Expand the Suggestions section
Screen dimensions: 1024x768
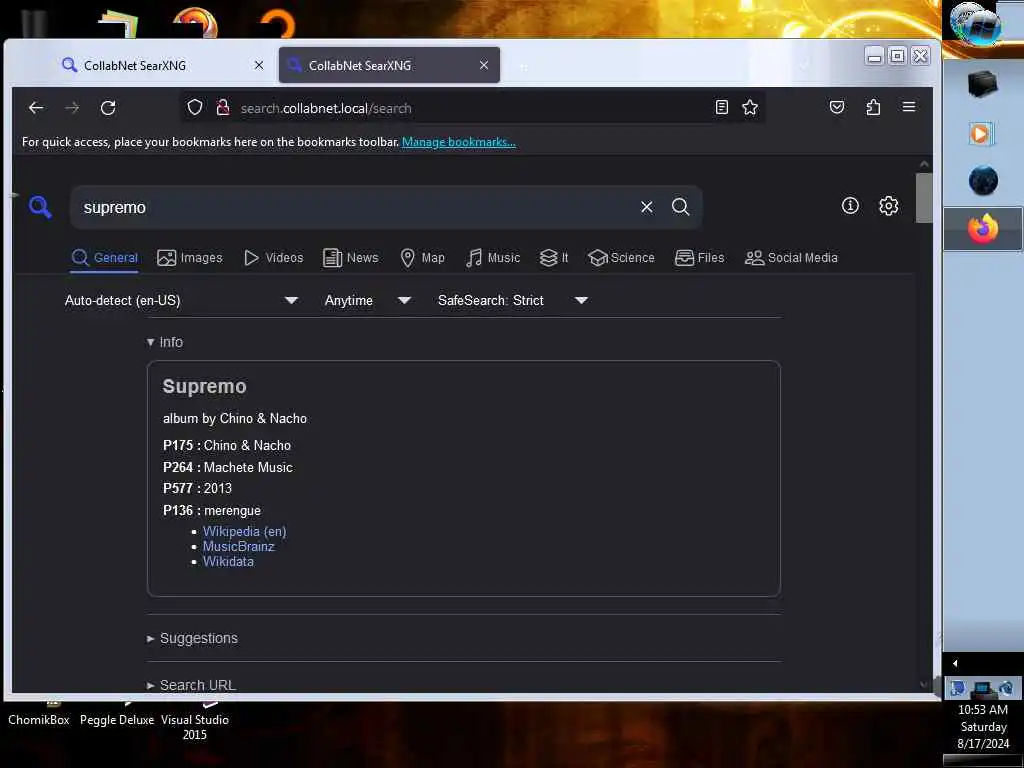click(x=193, y=638)
